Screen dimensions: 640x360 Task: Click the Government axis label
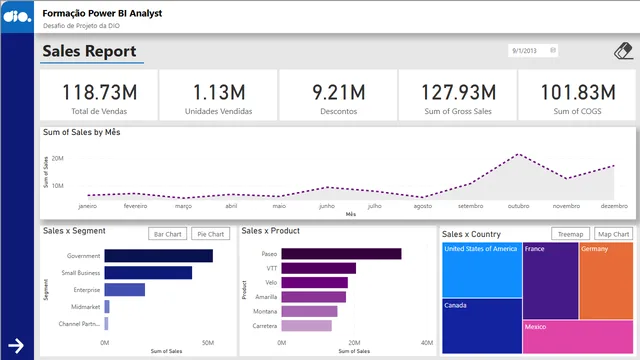(83, 256)
